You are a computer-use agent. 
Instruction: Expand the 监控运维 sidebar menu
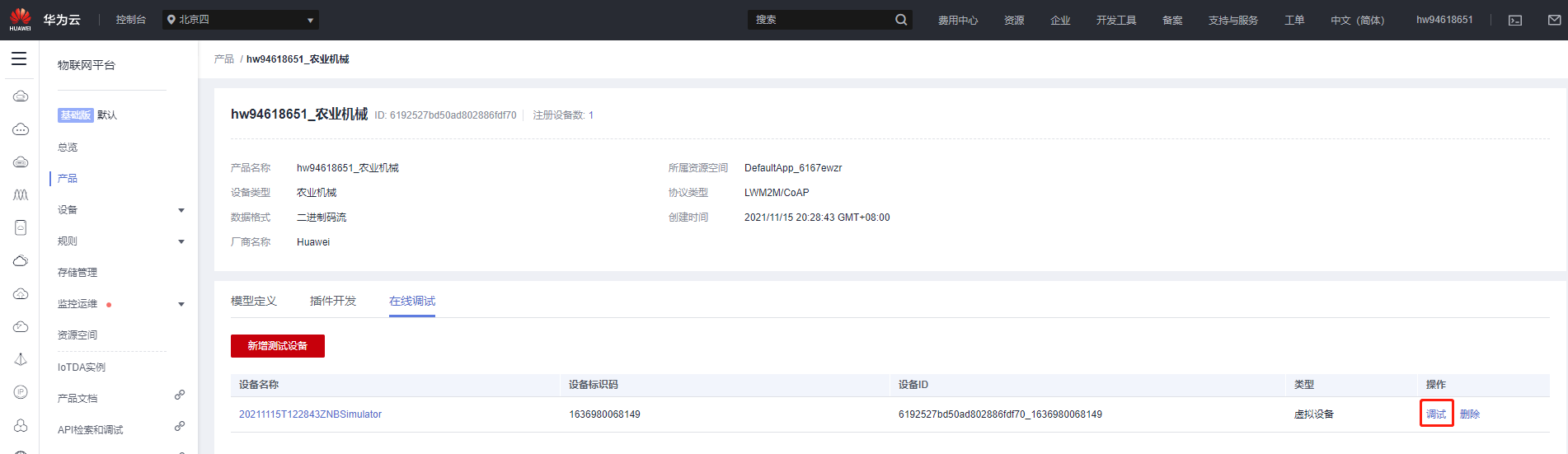pyautogui.click(x=181, y=304)
